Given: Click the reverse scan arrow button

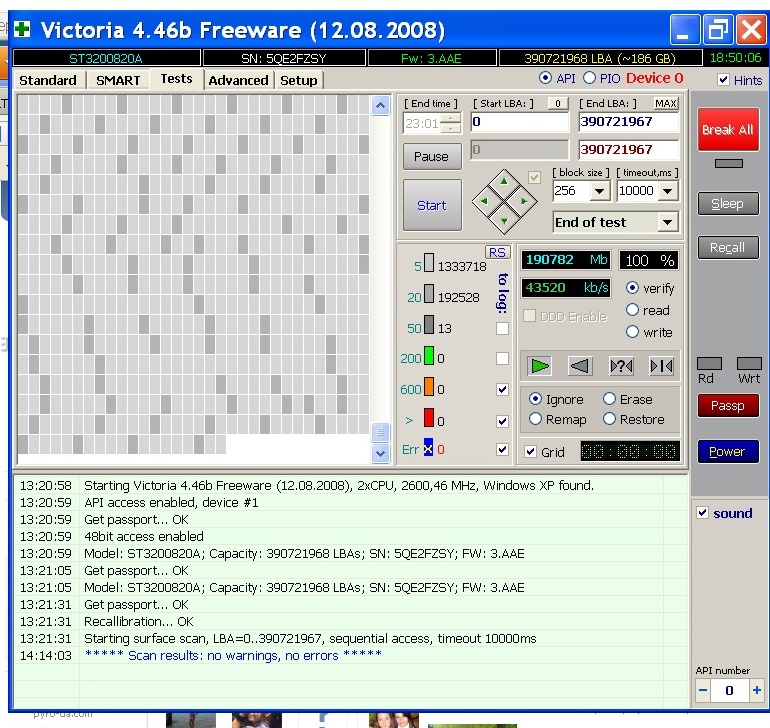Looking at the screenshot, I should [579, 366].
